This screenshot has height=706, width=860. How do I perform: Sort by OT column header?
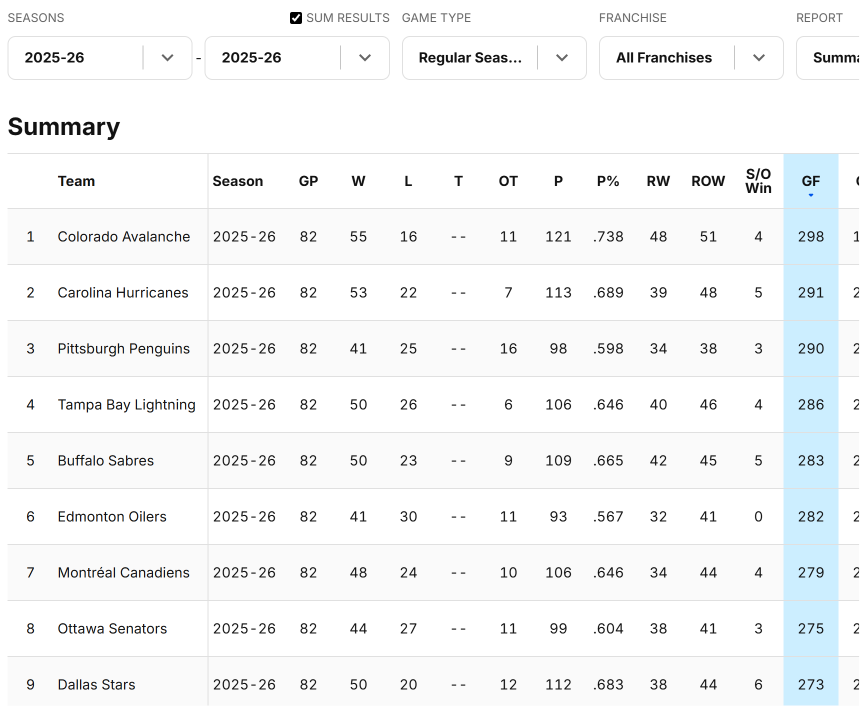point(508,181)
